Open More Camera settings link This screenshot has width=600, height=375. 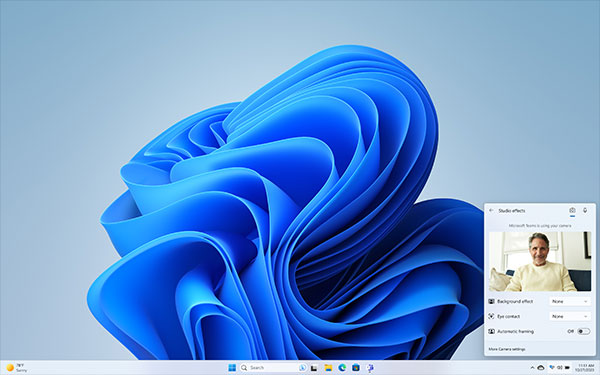[507, 349]
